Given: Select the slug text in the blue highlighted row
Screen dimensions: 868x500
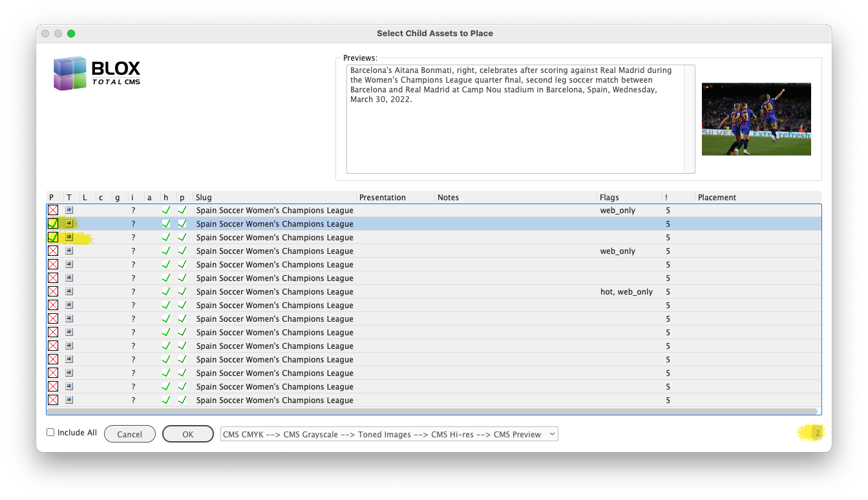Looking at the screenshot, I should pyautogui.click(x=275, y=224).
